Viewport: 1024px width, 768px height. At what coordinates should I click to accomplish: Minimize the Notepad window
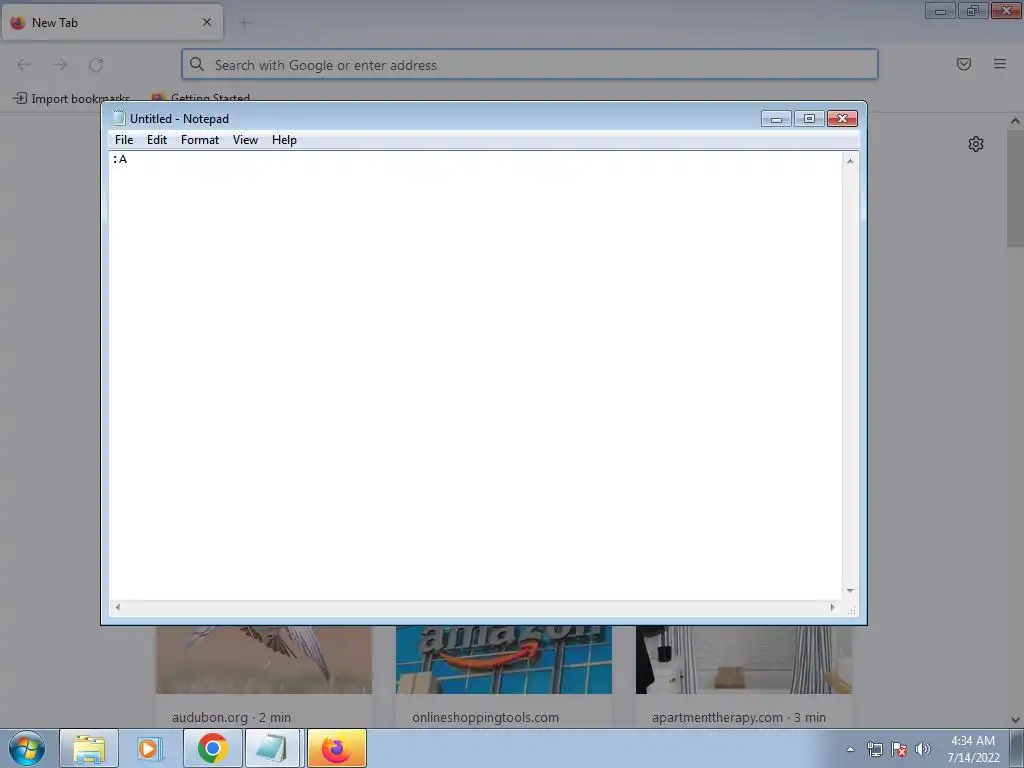coord(776,118)
